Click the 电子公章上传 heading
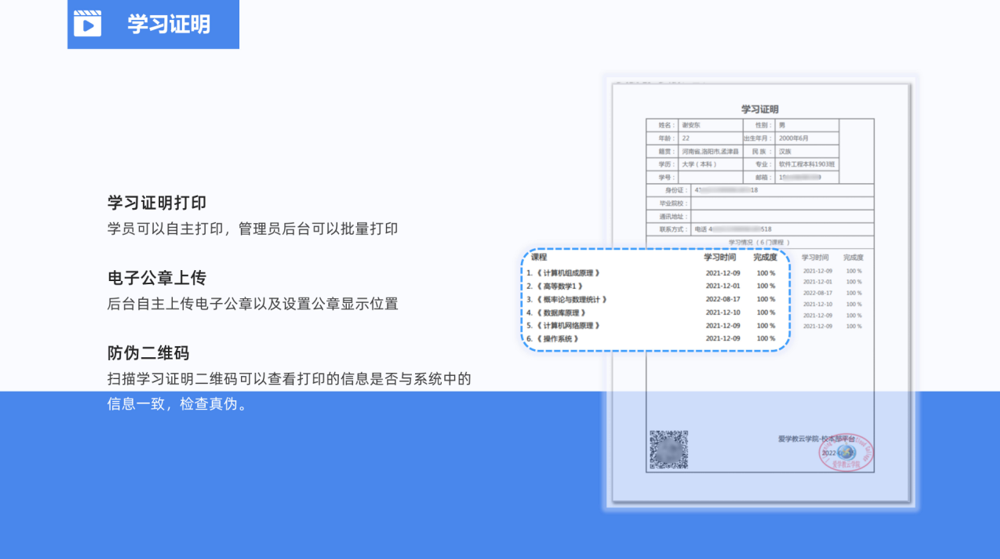This screenshot has width=1000, height=559. [x=157, y=278]
